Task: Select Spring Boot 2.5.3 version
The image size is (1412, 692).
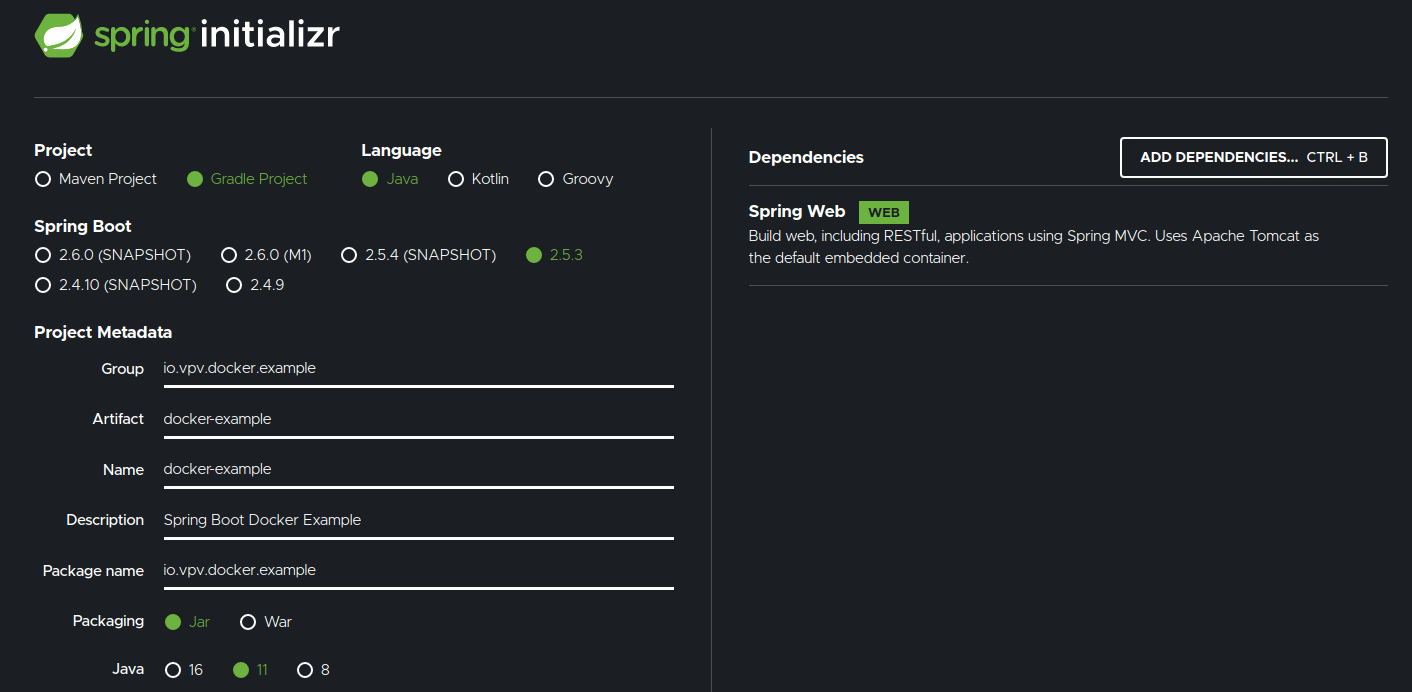Action: pos(554,255)
